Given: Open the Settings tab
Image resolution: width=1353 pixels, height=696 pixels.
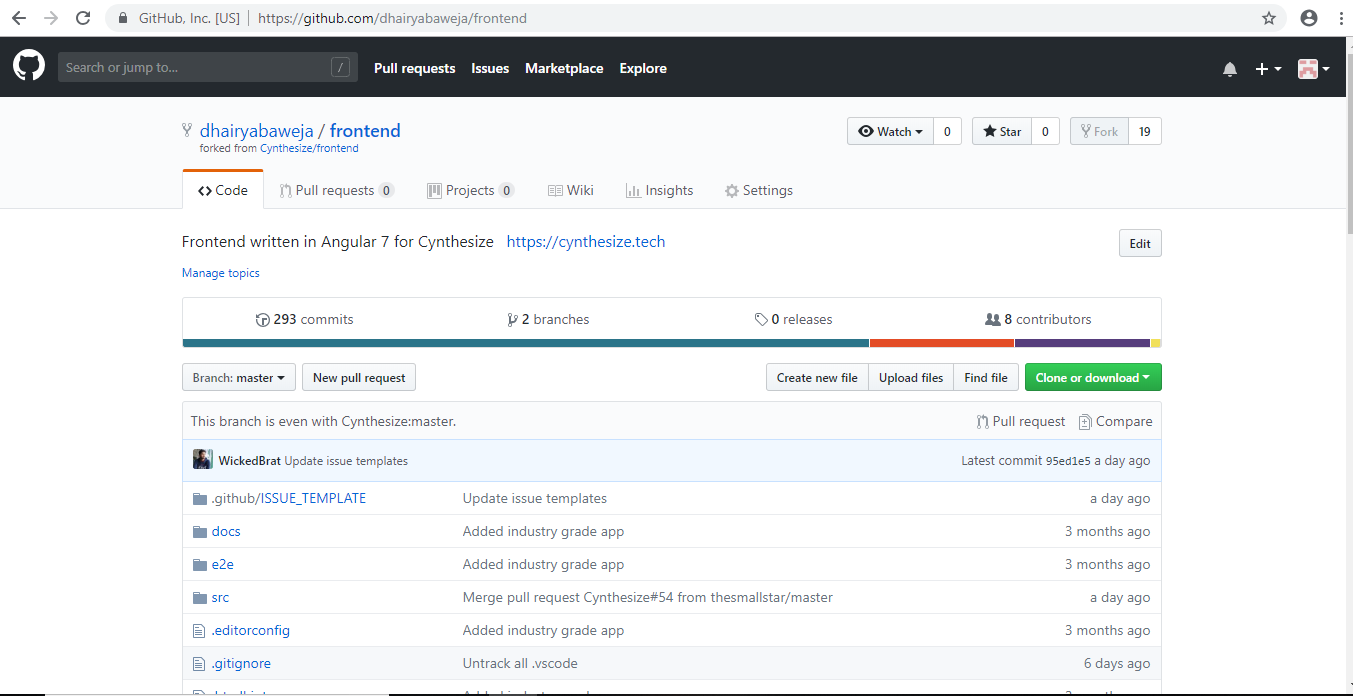Looking at the screenshot, I should 758,190.
